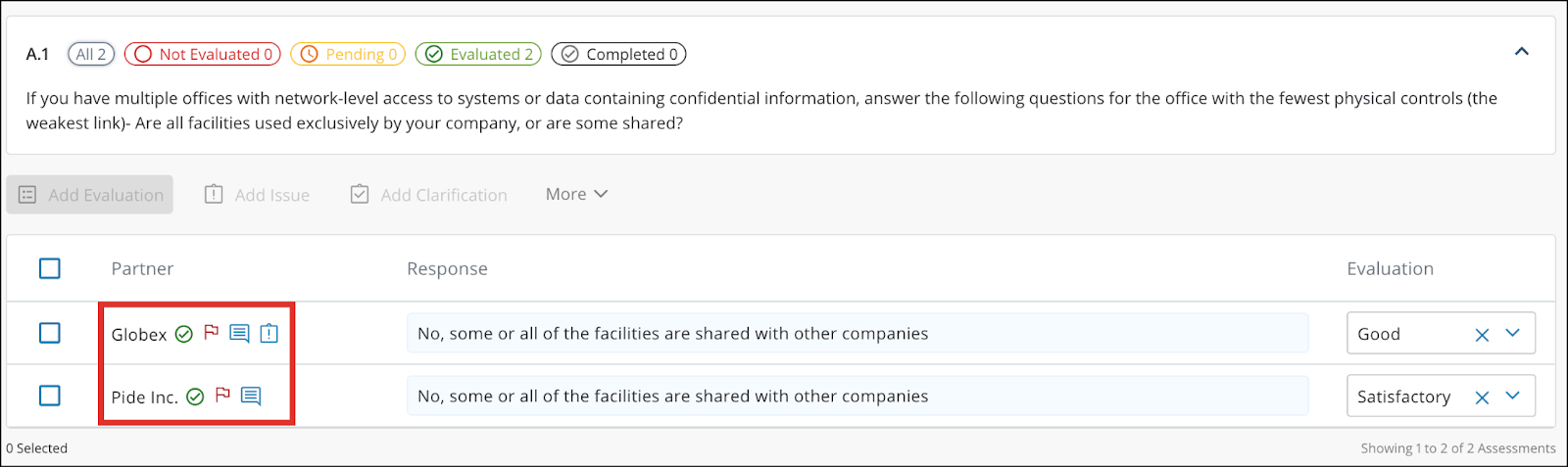
Task: Click the green evaluated checkmark next to Globex
Action: [x=183, y=334]
